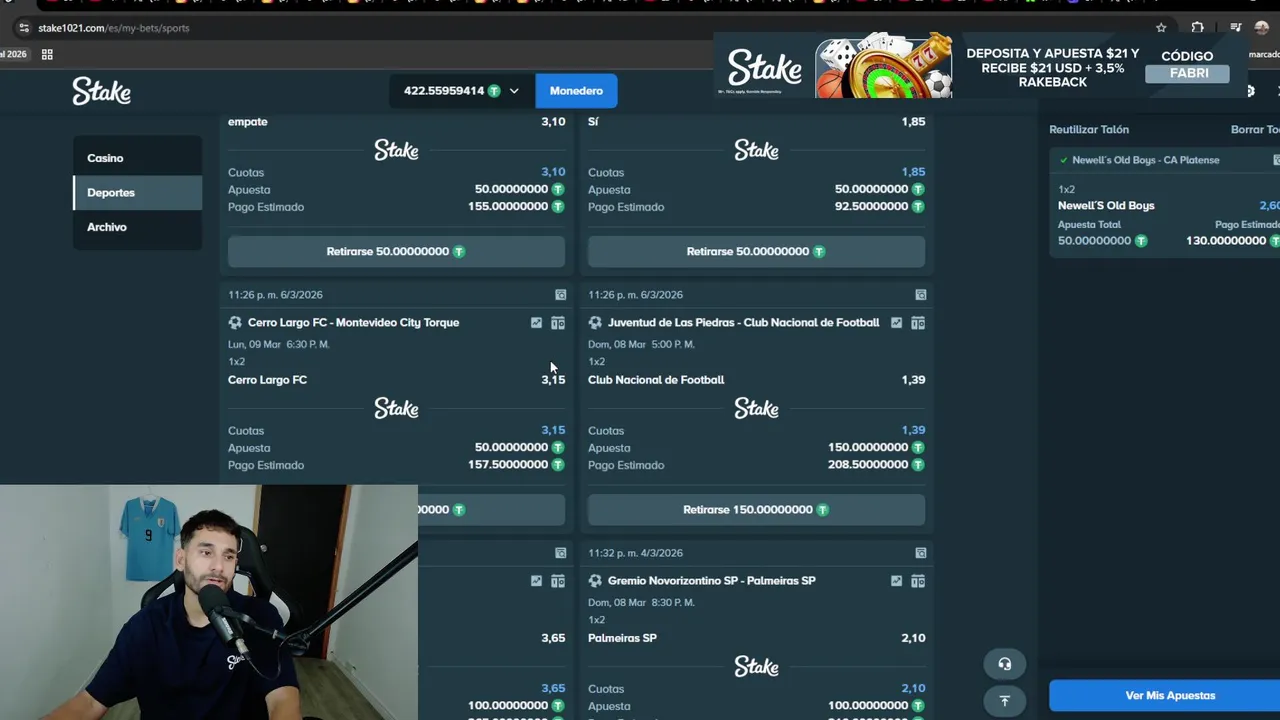Open Newell's Old Boys - CA Platense slip link

coord(1146,160)
